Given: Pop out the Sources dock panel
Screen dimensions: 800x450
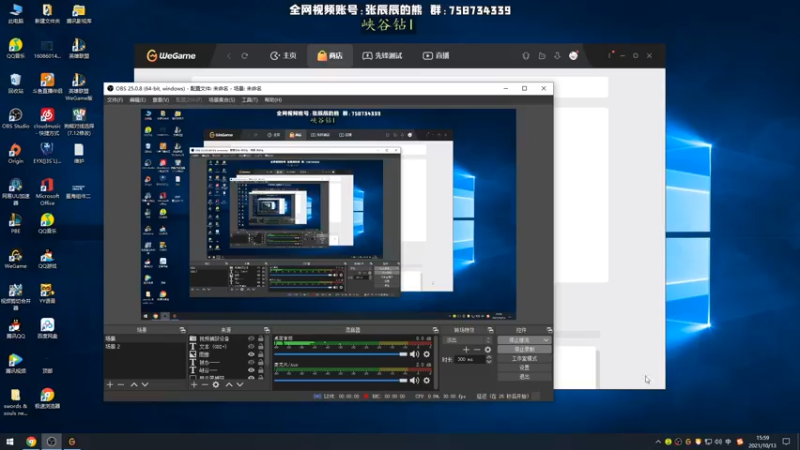Looking at the screenshot, I should pyautogui.click(x=266, y=330).
